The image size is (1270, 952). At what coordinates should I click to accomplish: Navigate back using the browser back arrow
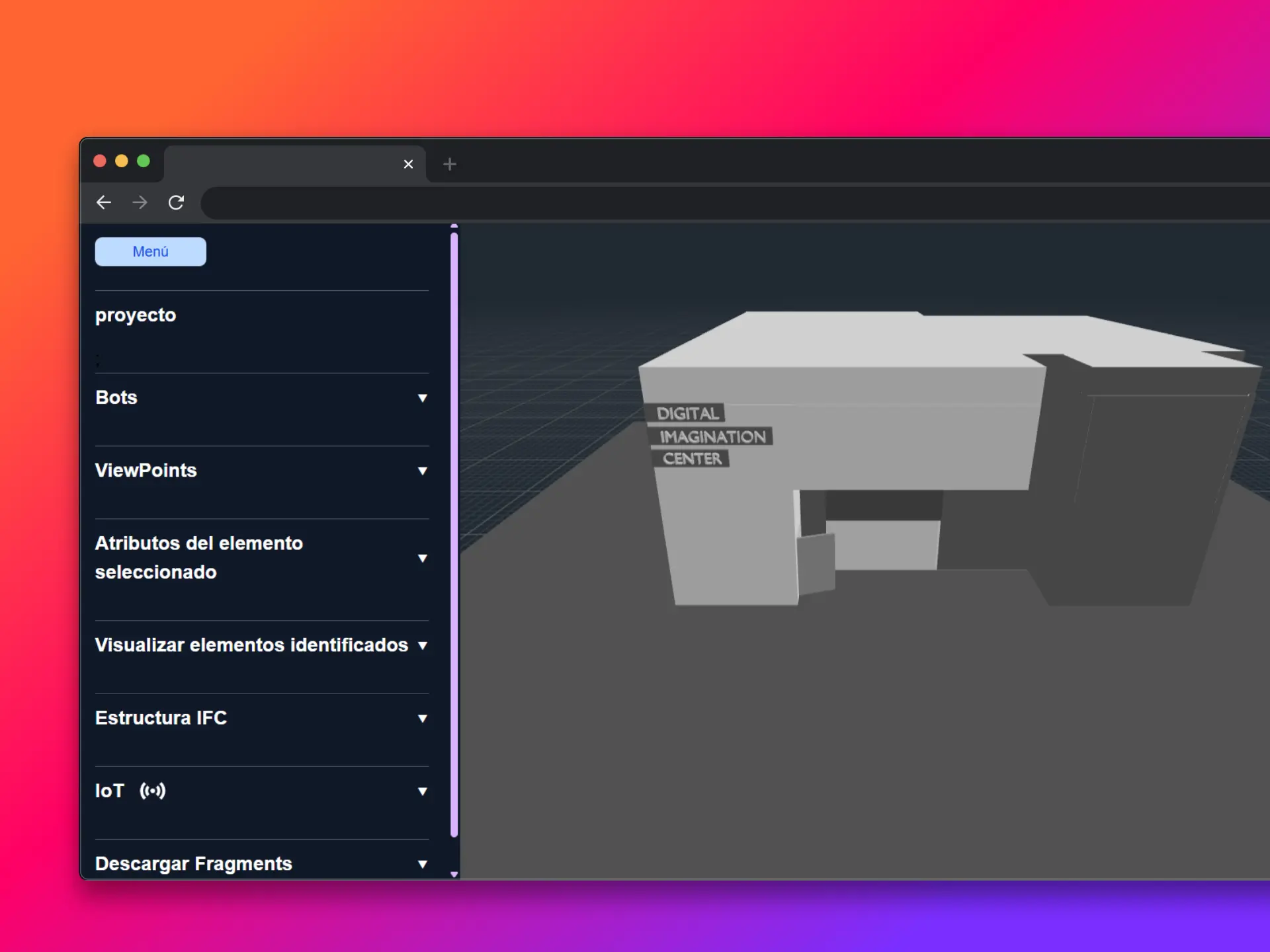104,202
